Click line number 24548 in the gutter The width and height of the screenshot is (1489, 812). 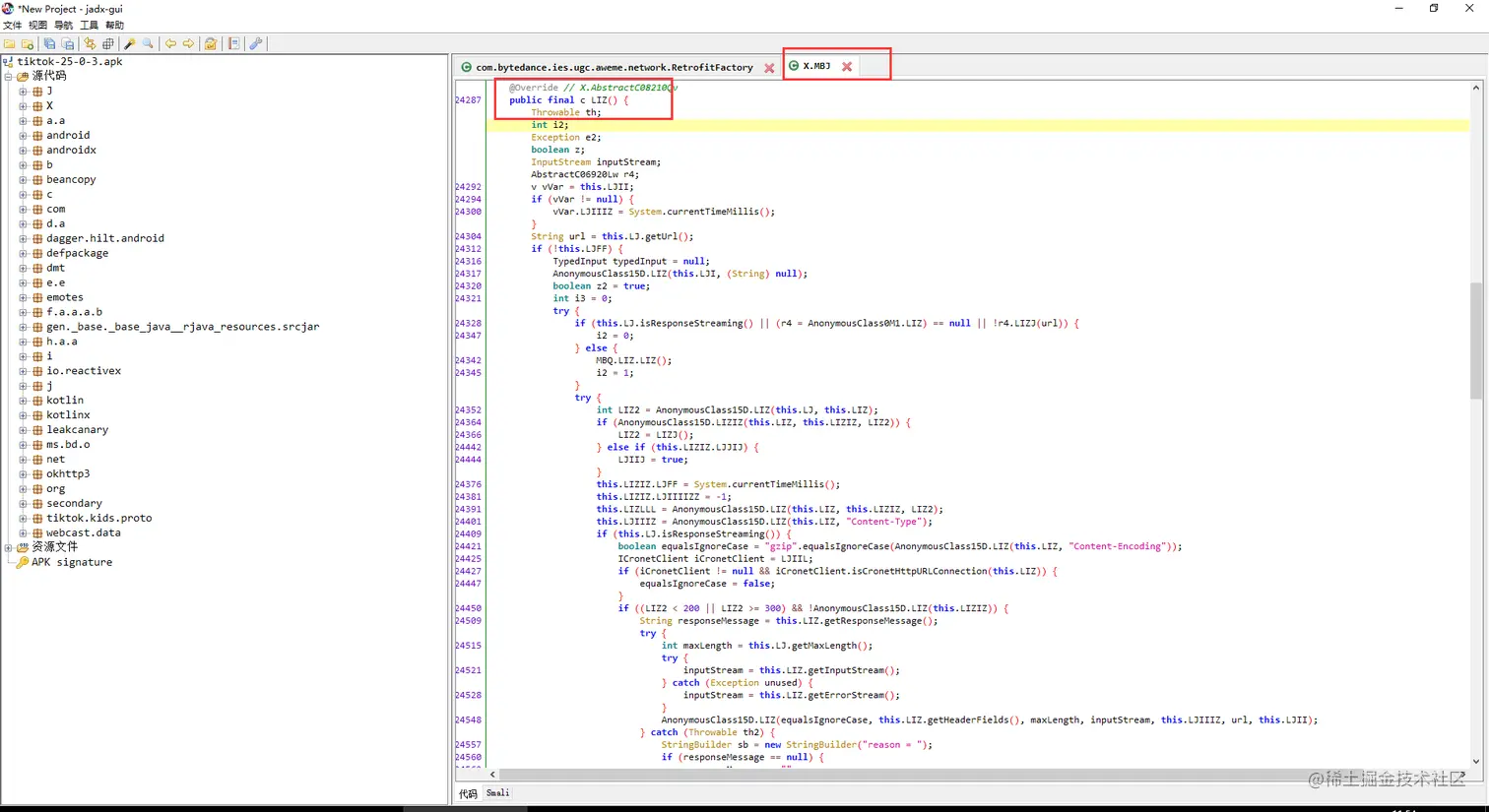pos(469,719)
